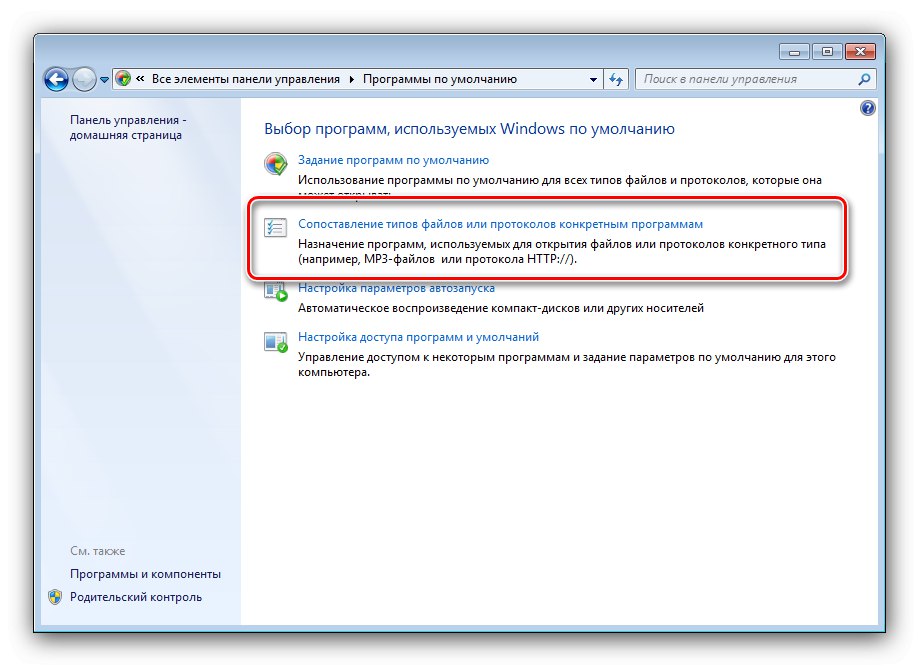
Task: Open 'Программы и компоненты' link
Action: [145, 574]
